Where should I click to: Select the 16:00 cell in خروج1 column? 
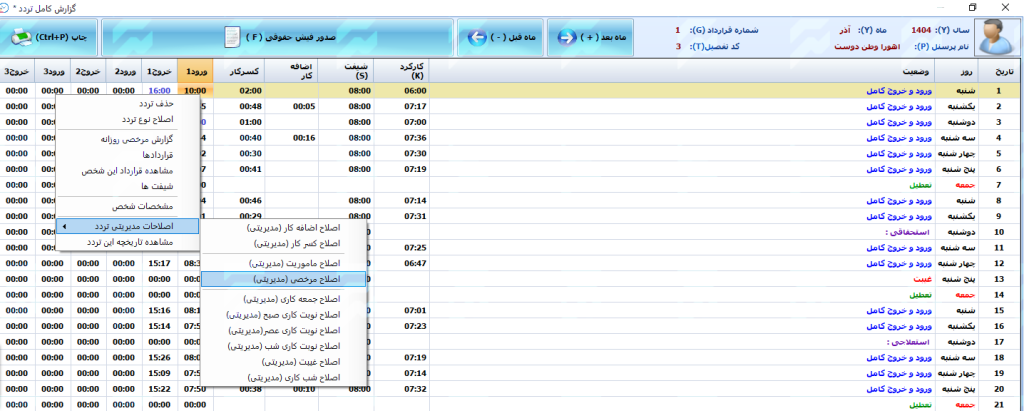coord(159,90)
